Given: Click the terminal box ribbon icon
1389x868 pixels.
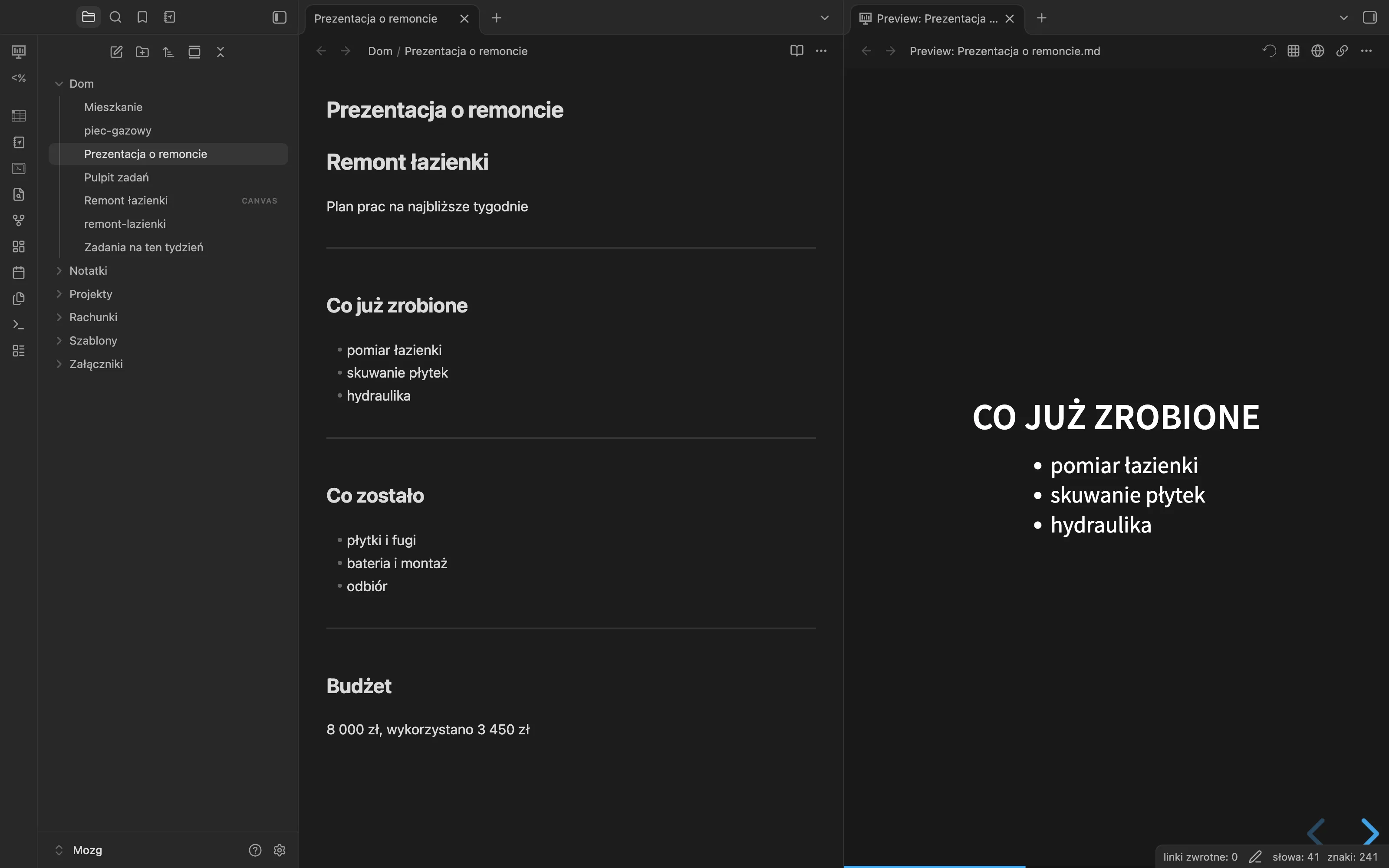Looking at the screenshot, I should [18, 168].
